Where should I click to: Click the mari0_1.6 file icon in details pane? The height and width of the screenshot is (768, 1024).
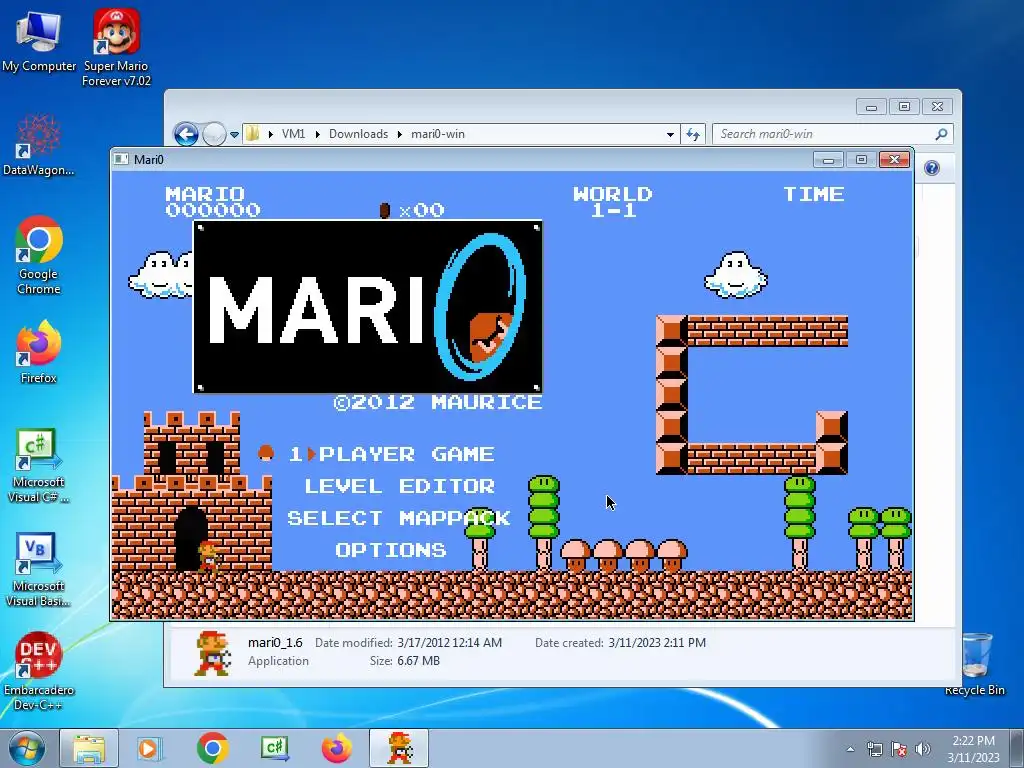tap(213, 652)
